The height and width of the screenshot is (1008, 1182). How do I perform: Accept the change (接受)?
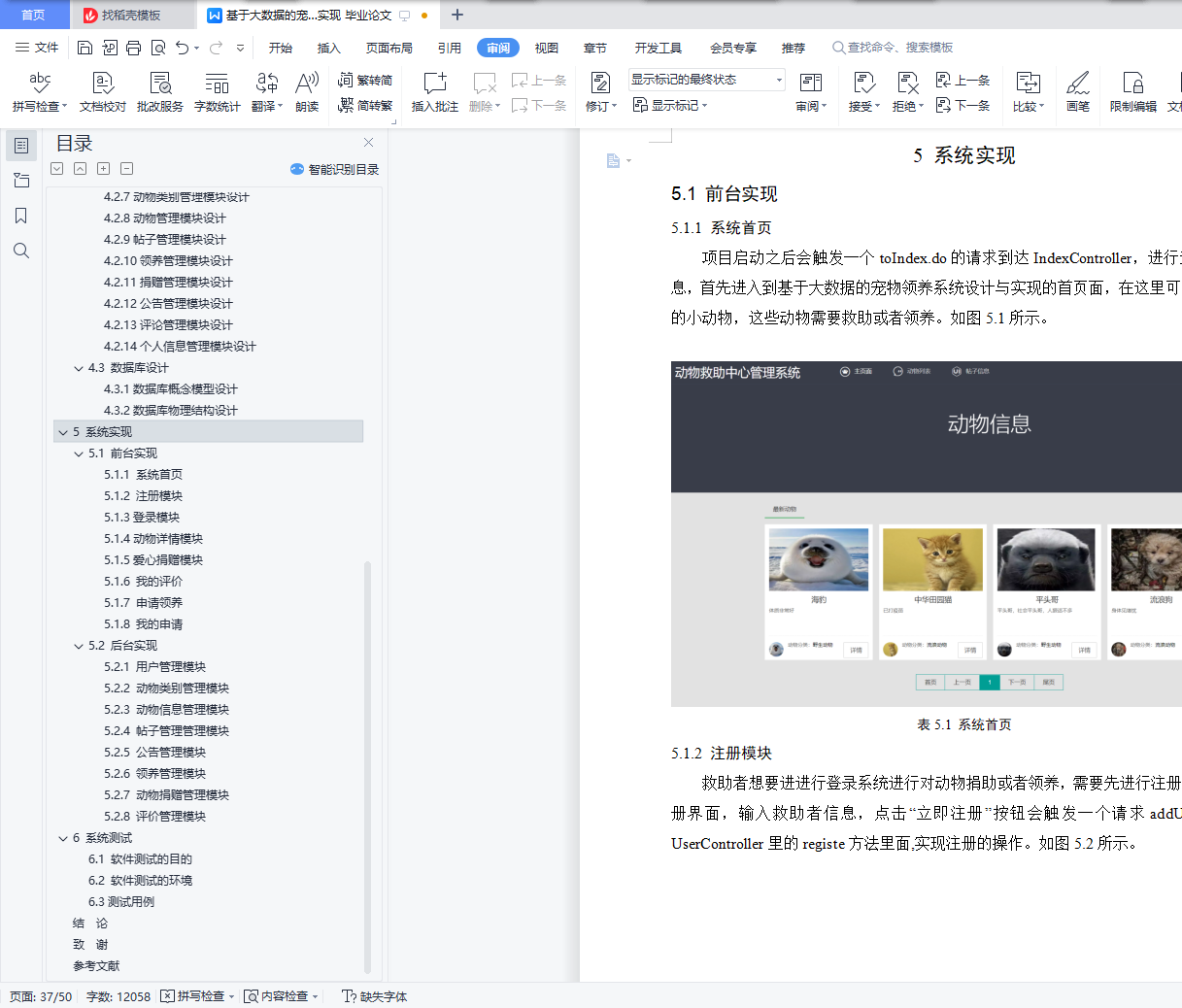pyautogui.click(x=863, y=92)
